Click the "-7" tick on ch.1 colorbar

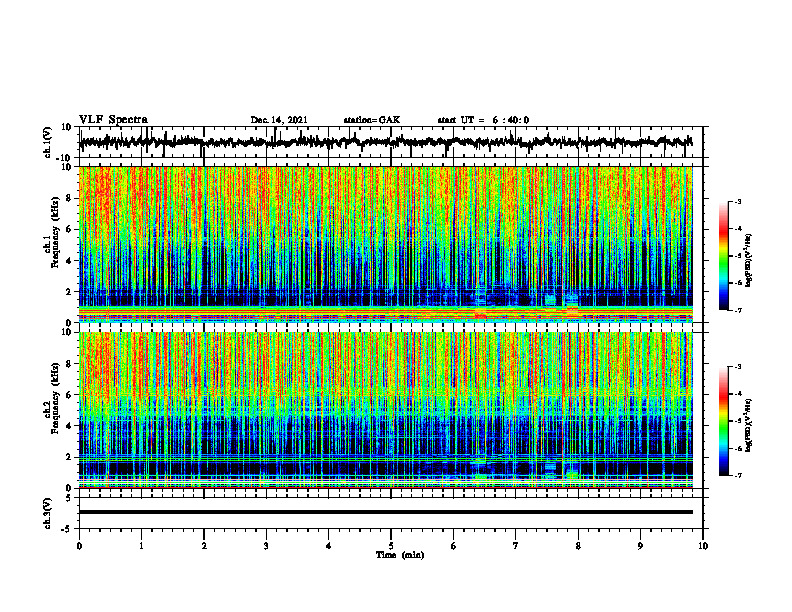coord(738,310)
